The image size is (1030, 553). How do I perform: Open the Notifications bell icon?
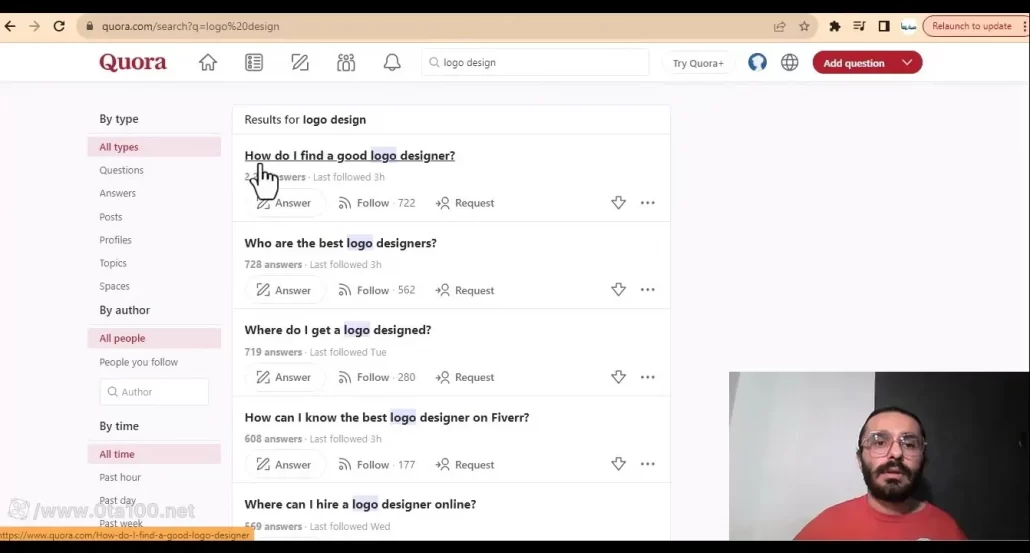pos(392,63)
